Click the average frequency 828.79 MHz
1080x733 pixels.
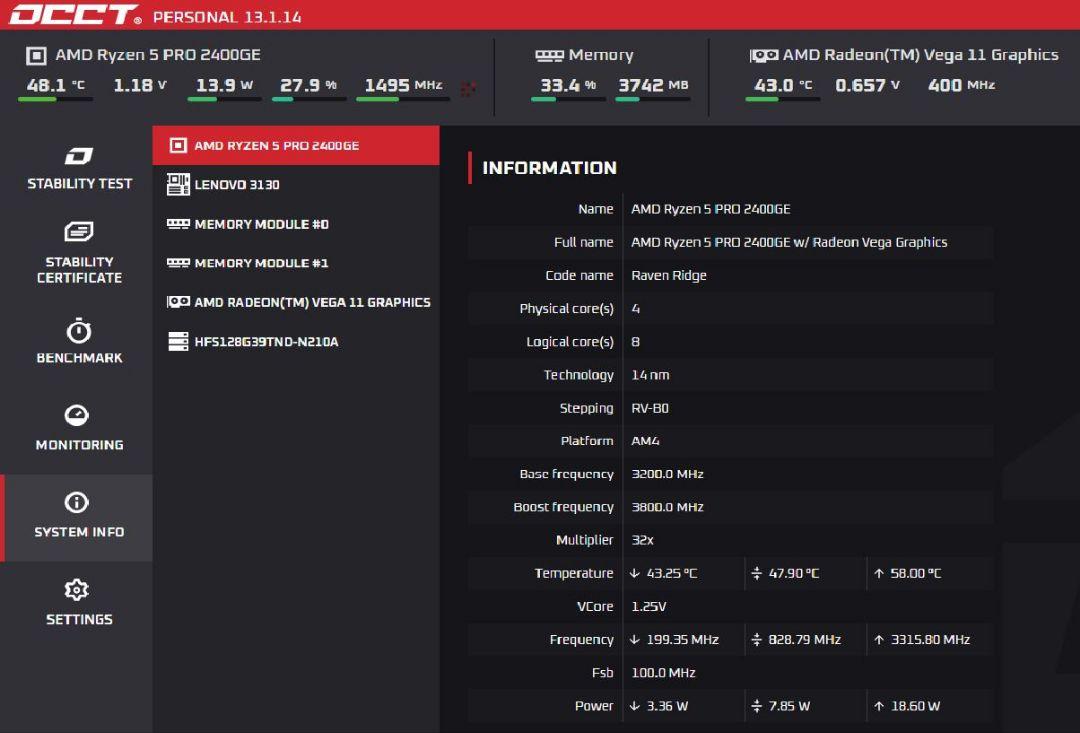click(x=804, y=639)
